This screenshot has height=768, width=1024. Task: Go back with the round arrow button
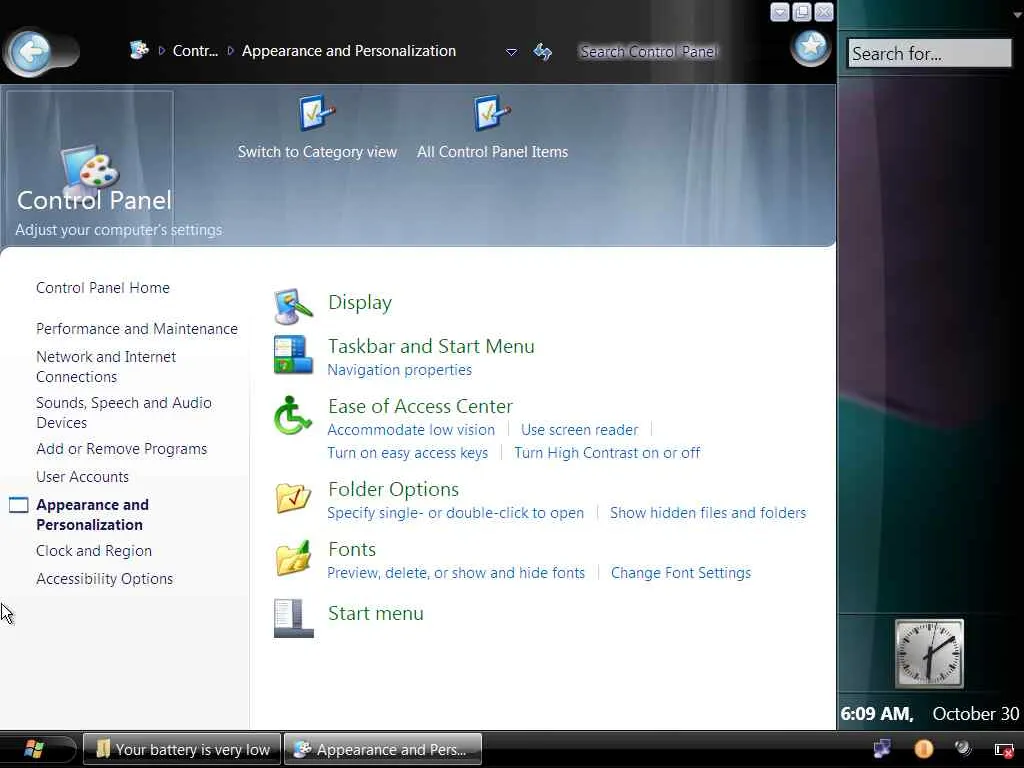30,51
